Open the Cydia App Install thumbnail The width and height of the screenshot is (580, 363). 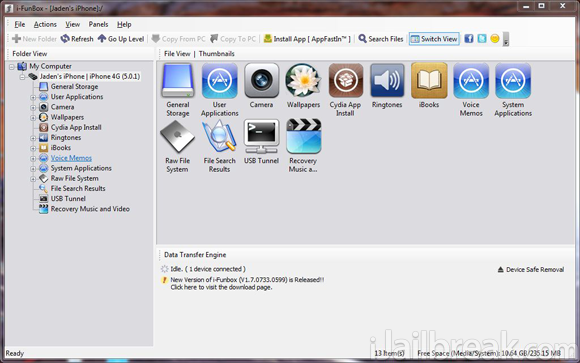(345, 81)
